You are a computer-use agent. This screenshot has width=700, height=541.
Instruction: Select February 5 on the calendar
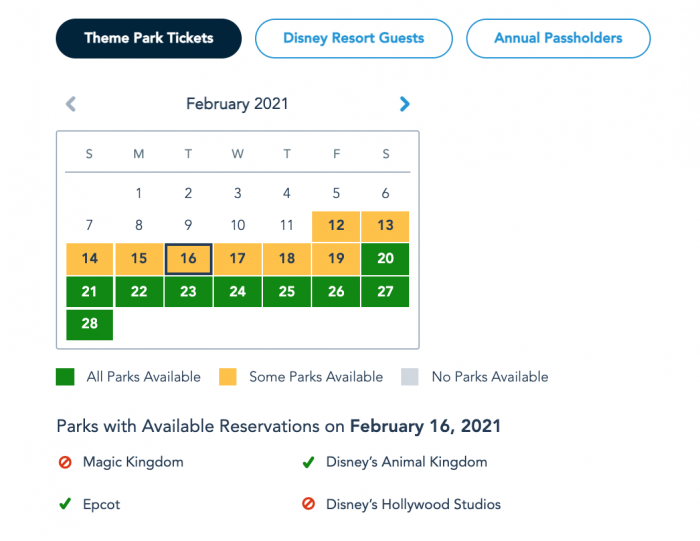(336, 194)
